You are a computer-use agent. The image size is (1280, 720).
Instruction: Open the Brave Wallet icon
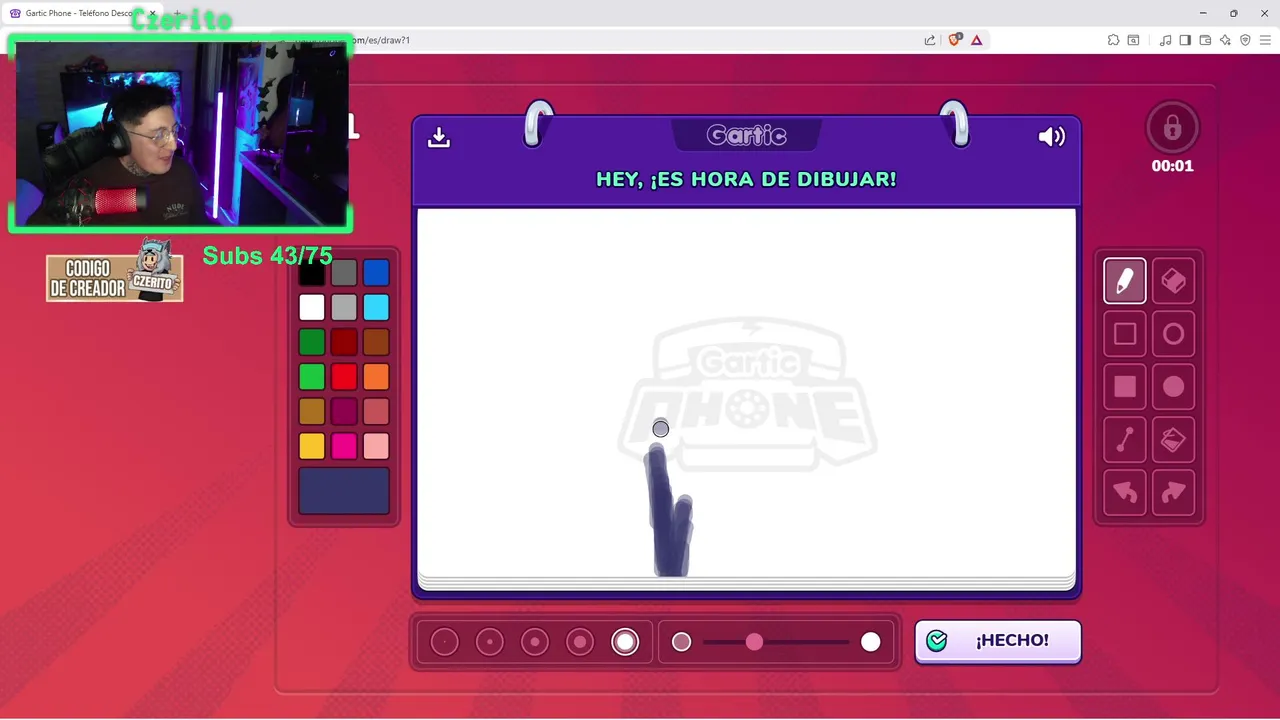click(x=1205, y=40)
